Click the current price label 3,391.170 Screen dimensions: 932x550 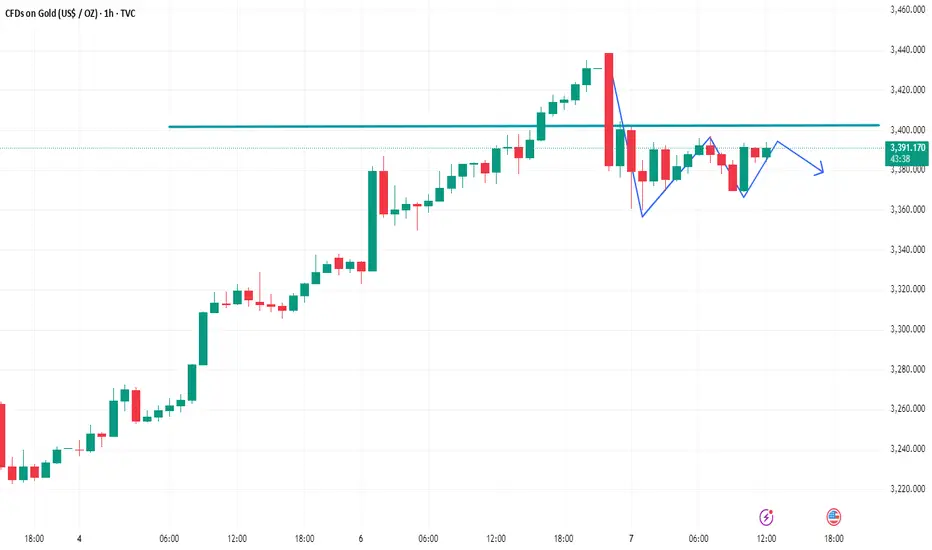click(x=908, y=148)
